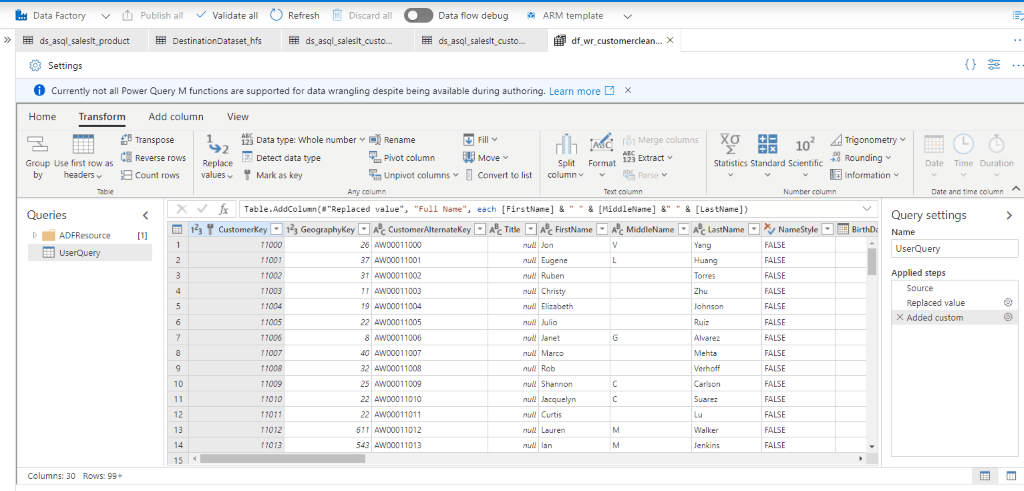Open the code view braces icon

coord(970,65)
